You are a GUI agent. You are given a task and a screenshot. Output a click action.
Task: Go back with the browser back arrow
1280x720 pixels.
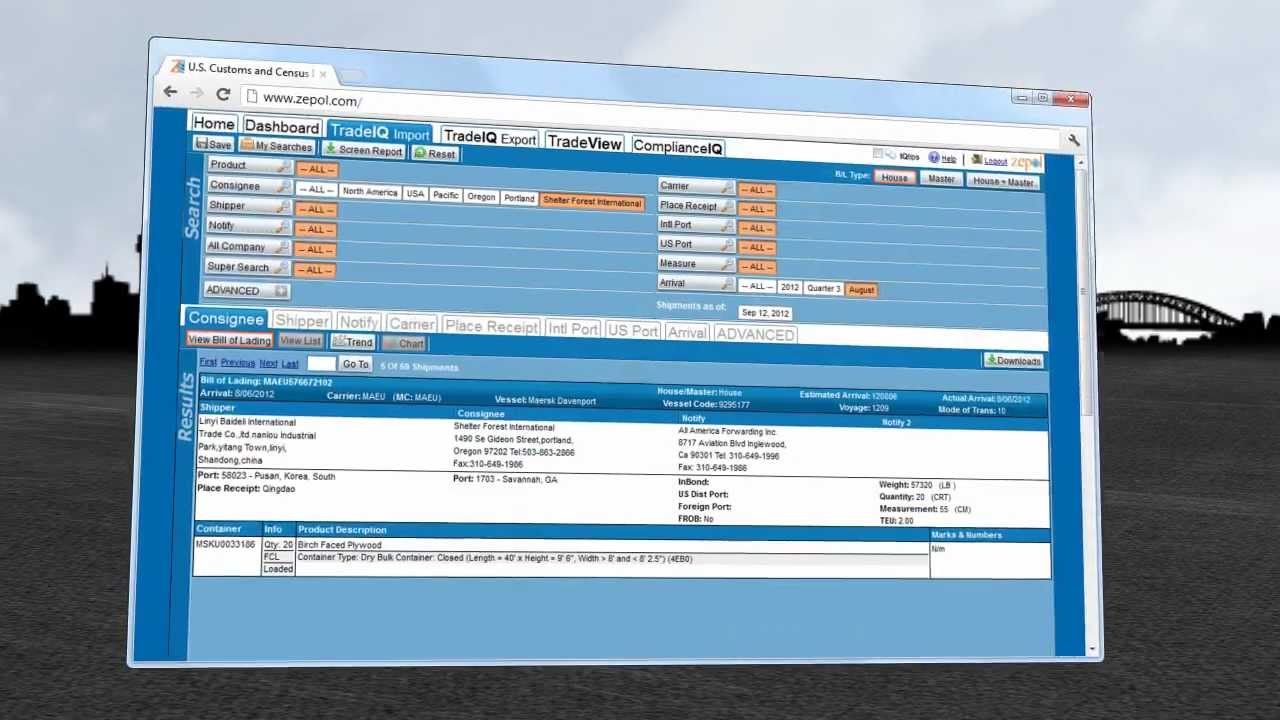click(x=170, y=92)
